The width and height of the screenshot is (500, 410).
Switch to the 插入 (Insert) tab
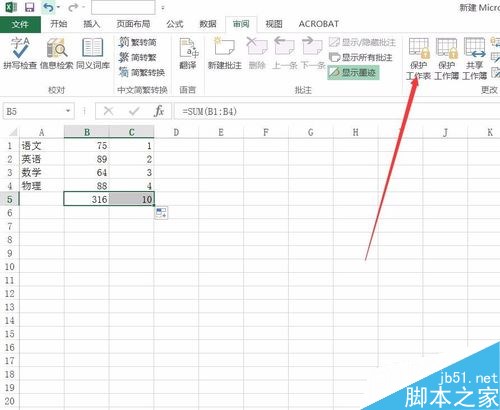pos(92,24)
